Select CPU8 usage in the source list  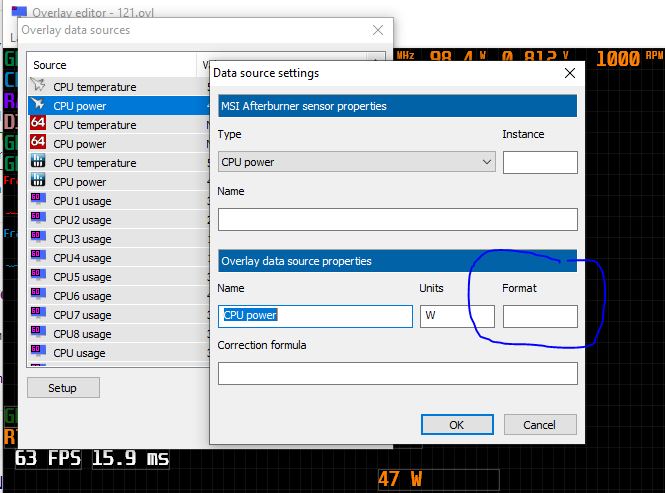coord(118,334)
